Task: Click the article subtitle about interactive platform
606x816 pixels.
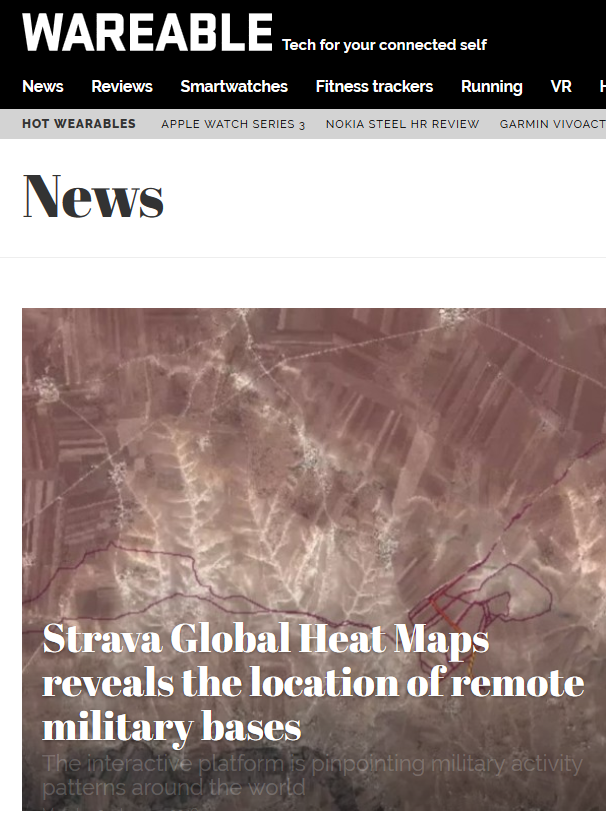Action: click(312, 775)
